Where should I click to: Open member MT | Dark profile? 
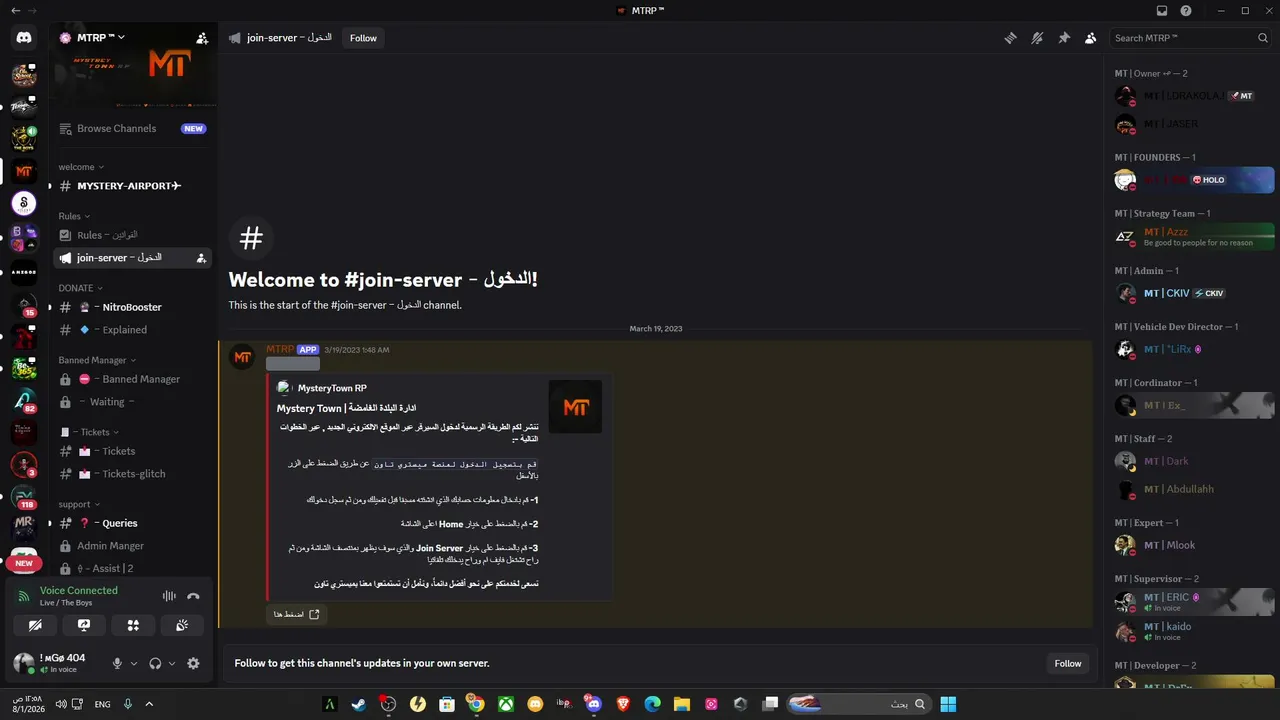1194,461
